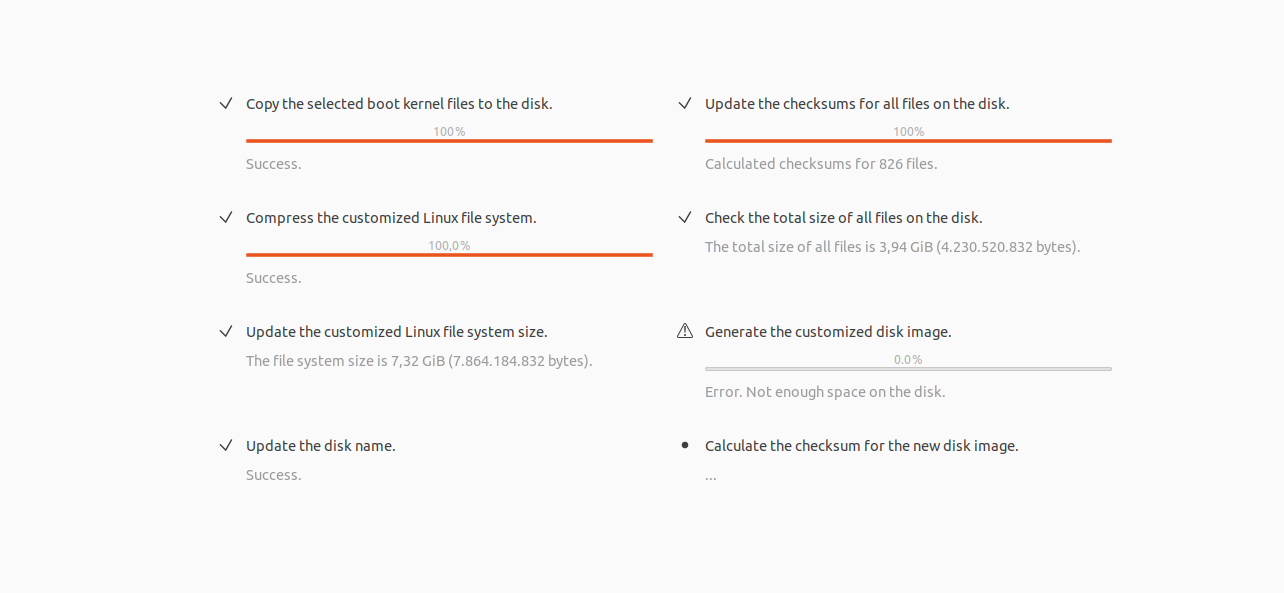Image resolution: width=1284 pixels, height=593 pixels.
Task: Select the checkmark for compress file system step
Action: click(226, 216)
